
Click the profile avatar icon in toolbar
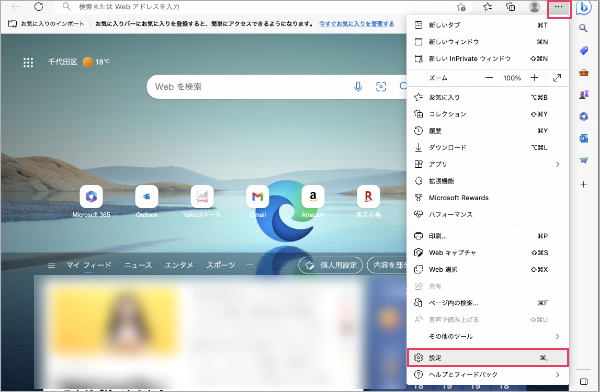point(534,7)
